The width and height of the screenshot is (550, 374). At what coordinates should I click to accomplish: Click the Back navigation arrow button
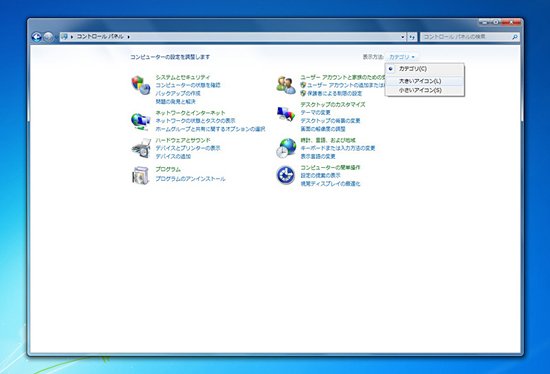(36, 36)
